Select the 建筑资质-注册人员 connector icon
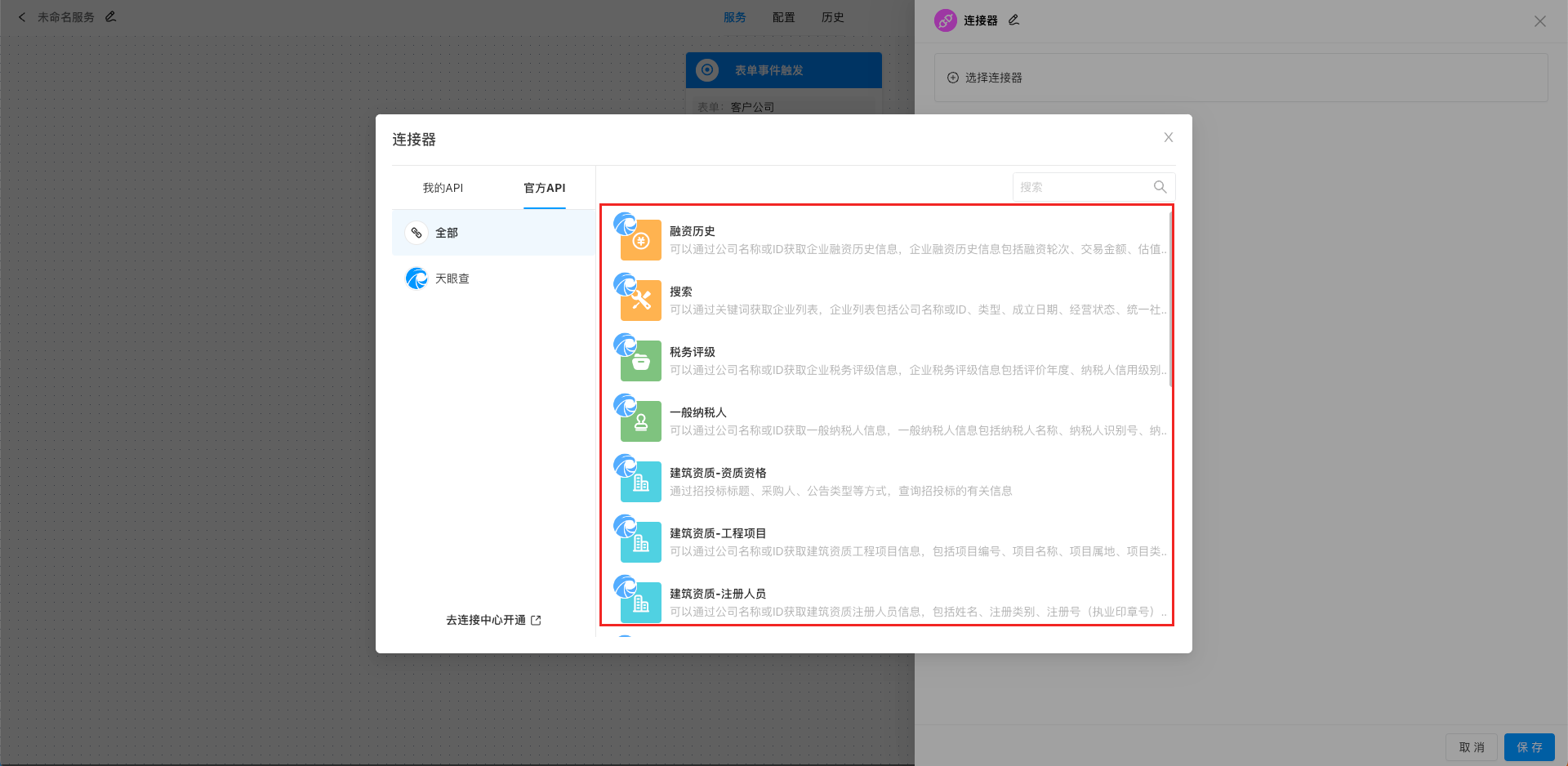The image size is (1568, 766). (x=639, y=602)
